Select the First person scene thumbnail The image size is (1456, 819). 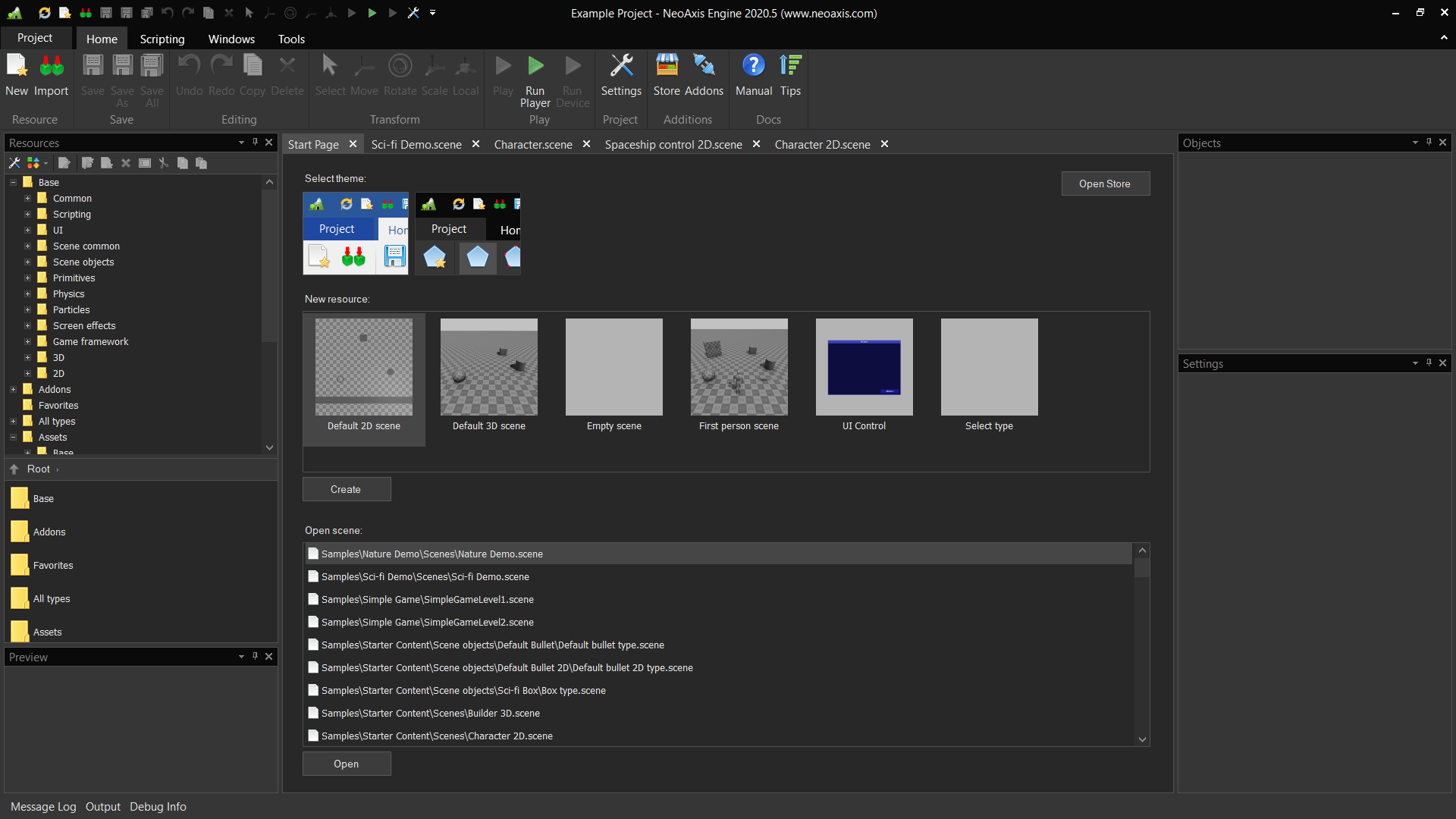pyautogui.click(x=739, y=368)
